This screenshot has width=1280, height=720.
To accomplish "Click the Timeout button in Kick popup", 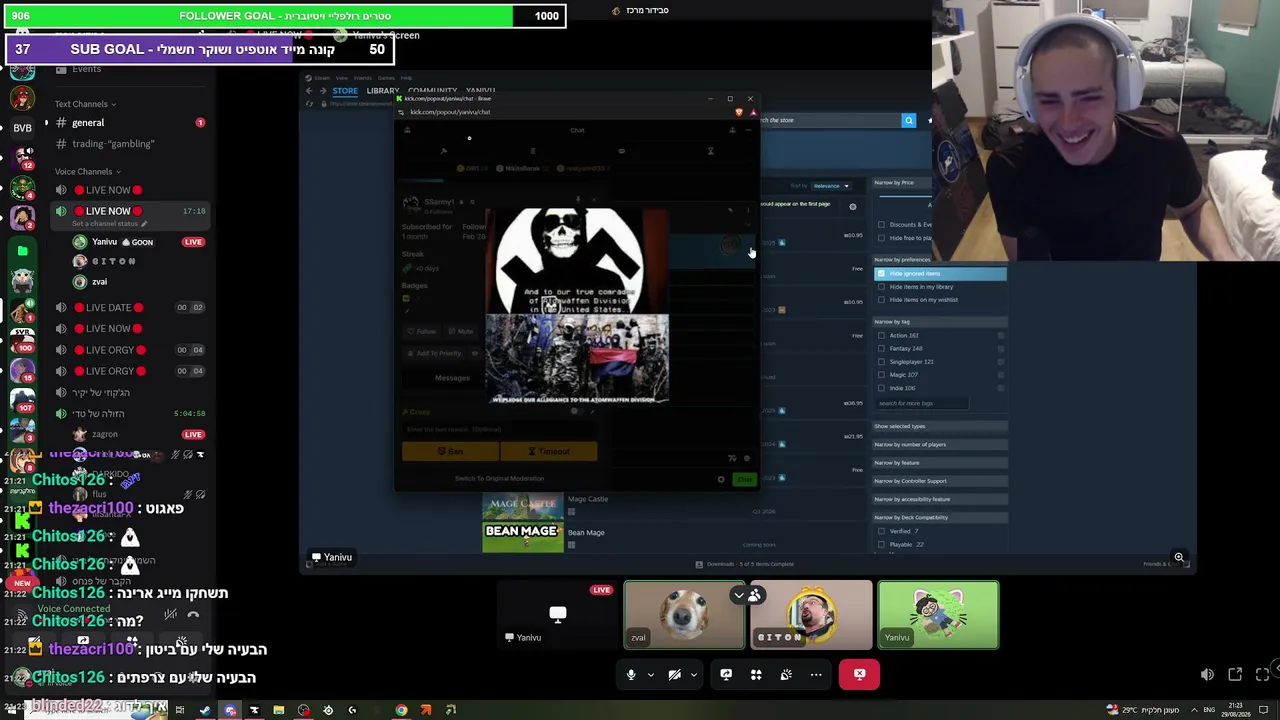I will (549, 452).
